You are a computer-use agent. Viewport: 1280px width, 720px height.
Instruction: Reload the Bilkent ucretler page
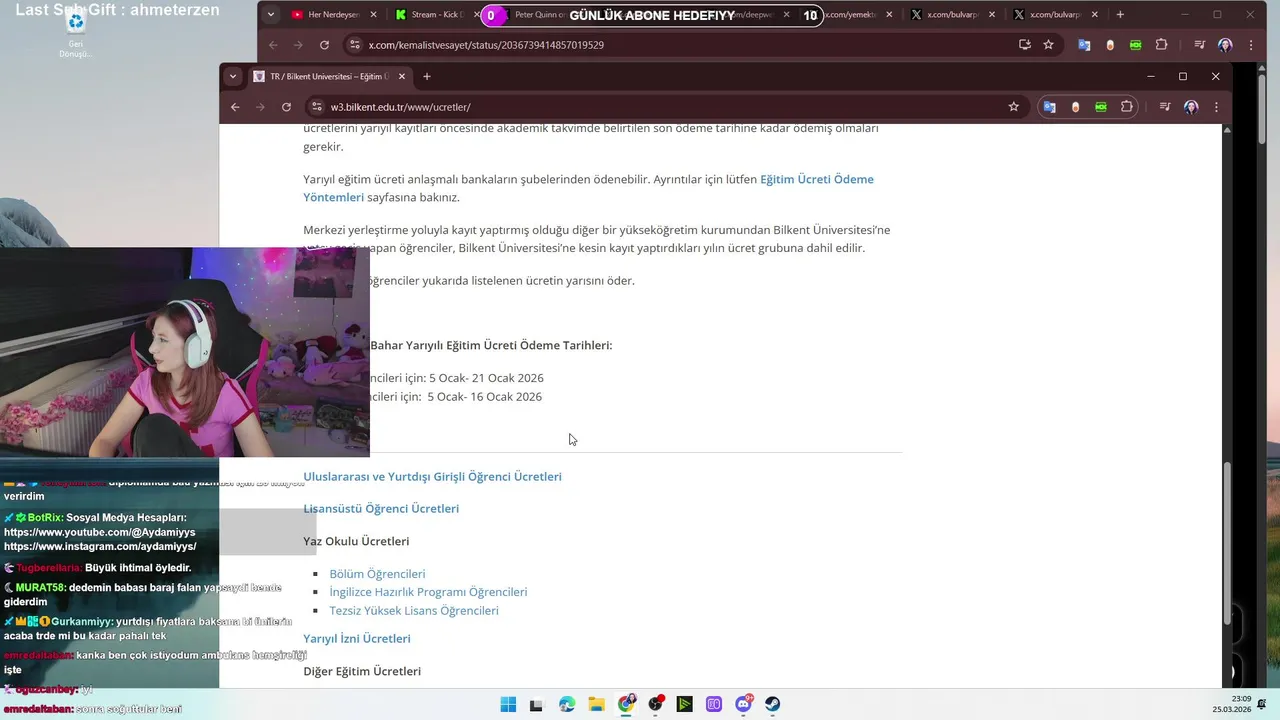click(x=286, y=107)
